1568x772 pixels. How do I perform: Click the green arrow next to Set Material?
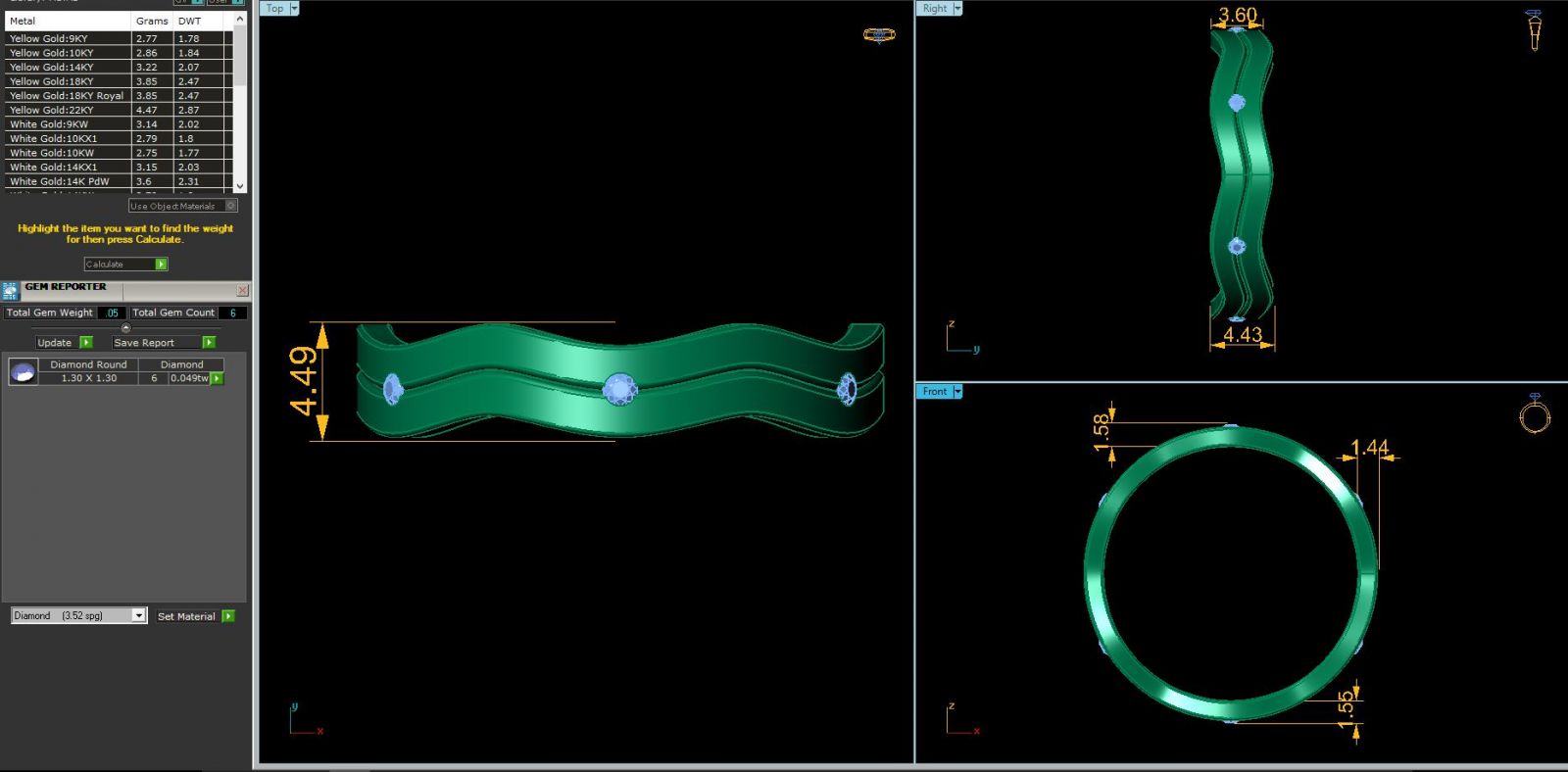coord(228,616)
